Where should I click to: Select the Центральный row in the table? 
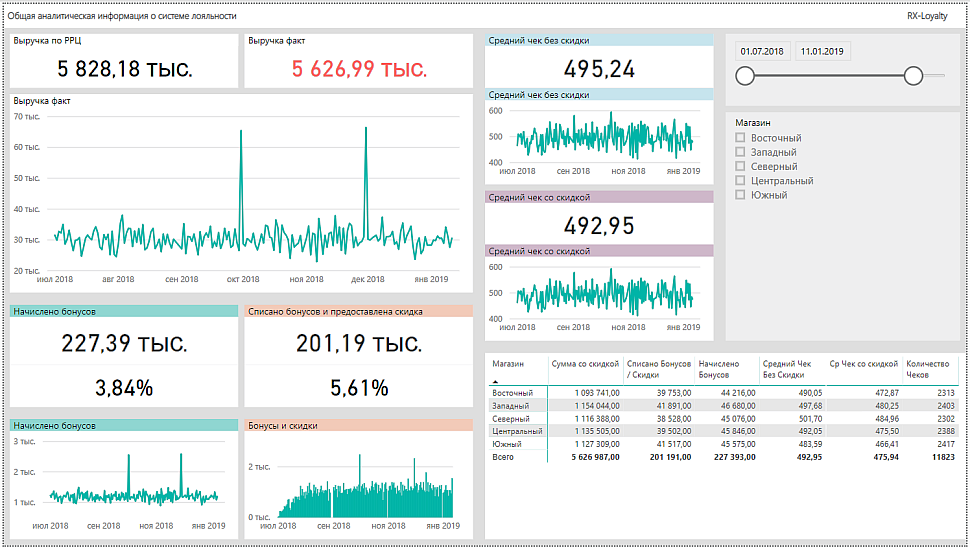pyautogui.click(x=517, y=431)
